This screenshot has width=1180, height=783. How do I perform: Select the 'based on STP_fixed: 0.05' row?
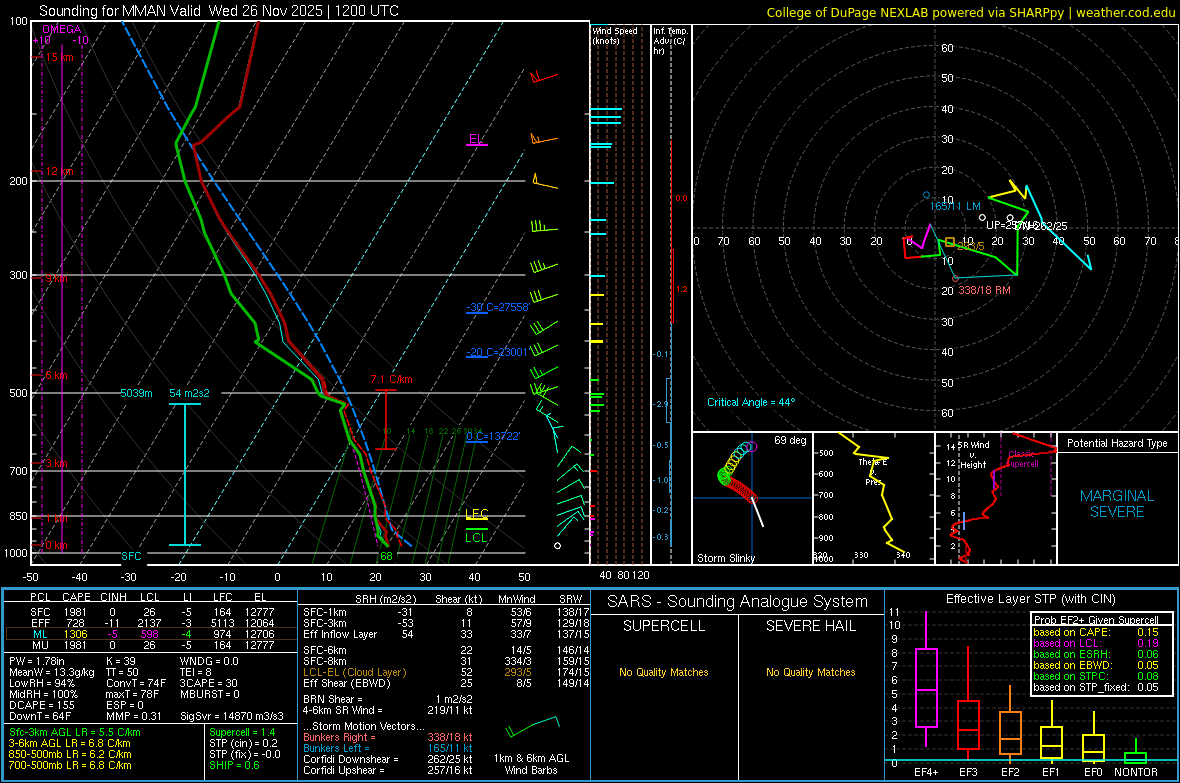[1096, 687]
